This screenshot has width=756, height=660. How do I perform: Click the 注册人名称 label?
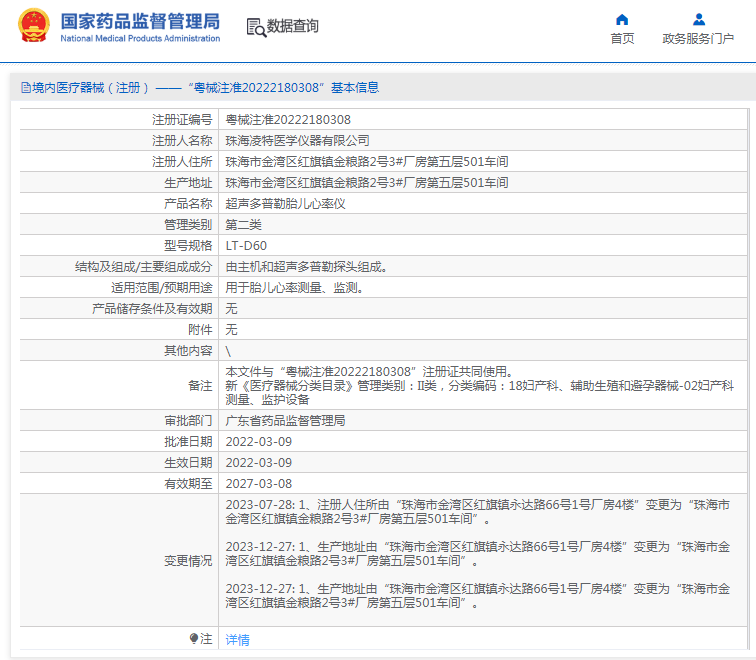pyautogui.click(x=182, y=141)
